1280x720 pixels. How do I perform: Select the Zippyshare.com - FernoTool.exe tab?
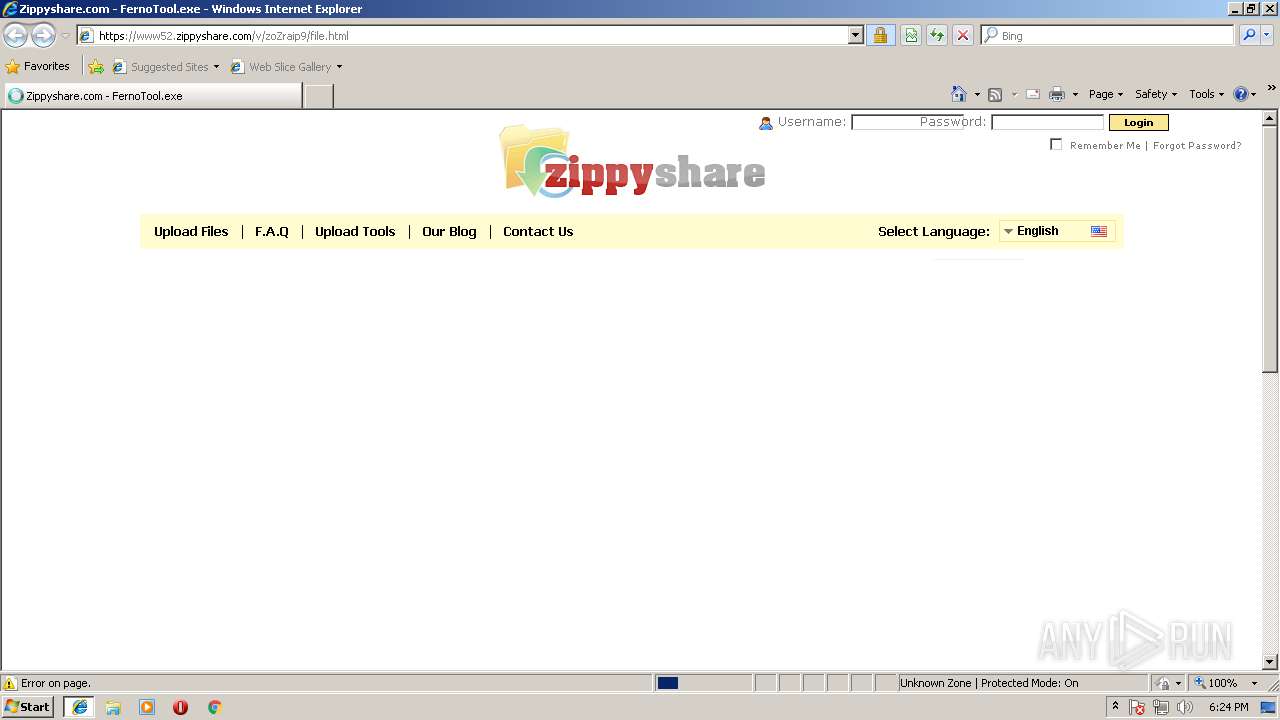click(152, 96)
